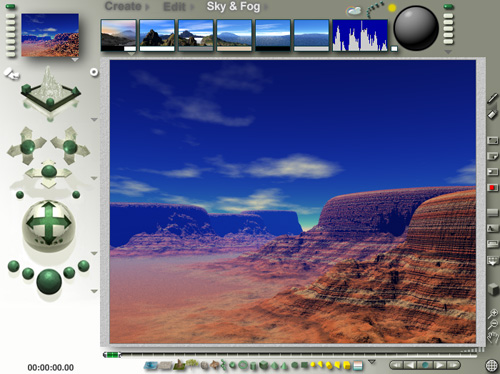This screenshot has width=500, height=374.
Task: Click the cloud-frequency histogram thumbnail
Action: [x=360, y=35]
